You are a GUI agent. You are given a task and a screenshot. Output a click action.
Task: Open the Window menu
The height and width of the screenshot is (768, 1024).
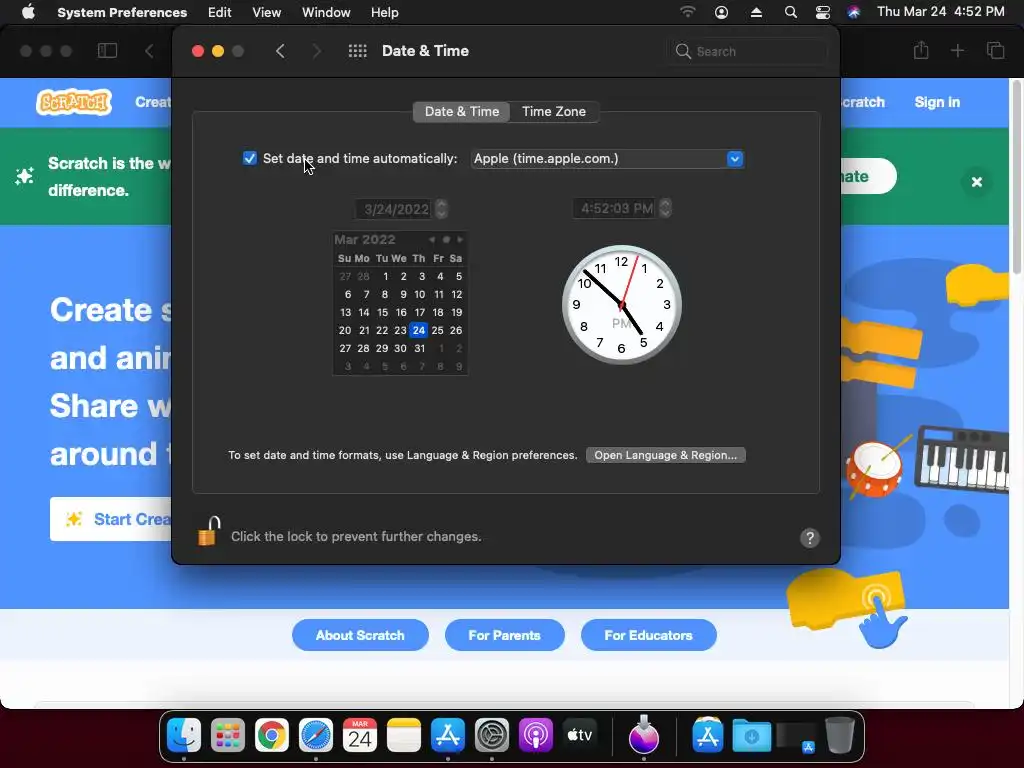(x=326, y=12)
